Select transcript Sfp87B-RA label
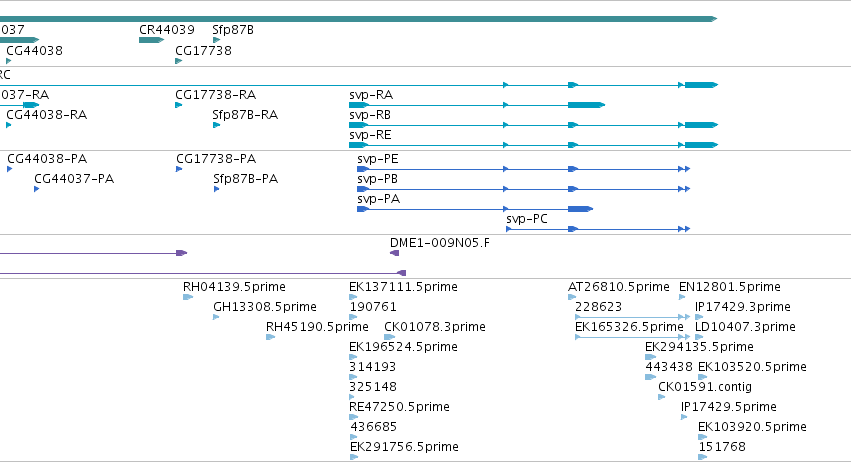Screen dimensions: 851x462 tap(245, 115)
